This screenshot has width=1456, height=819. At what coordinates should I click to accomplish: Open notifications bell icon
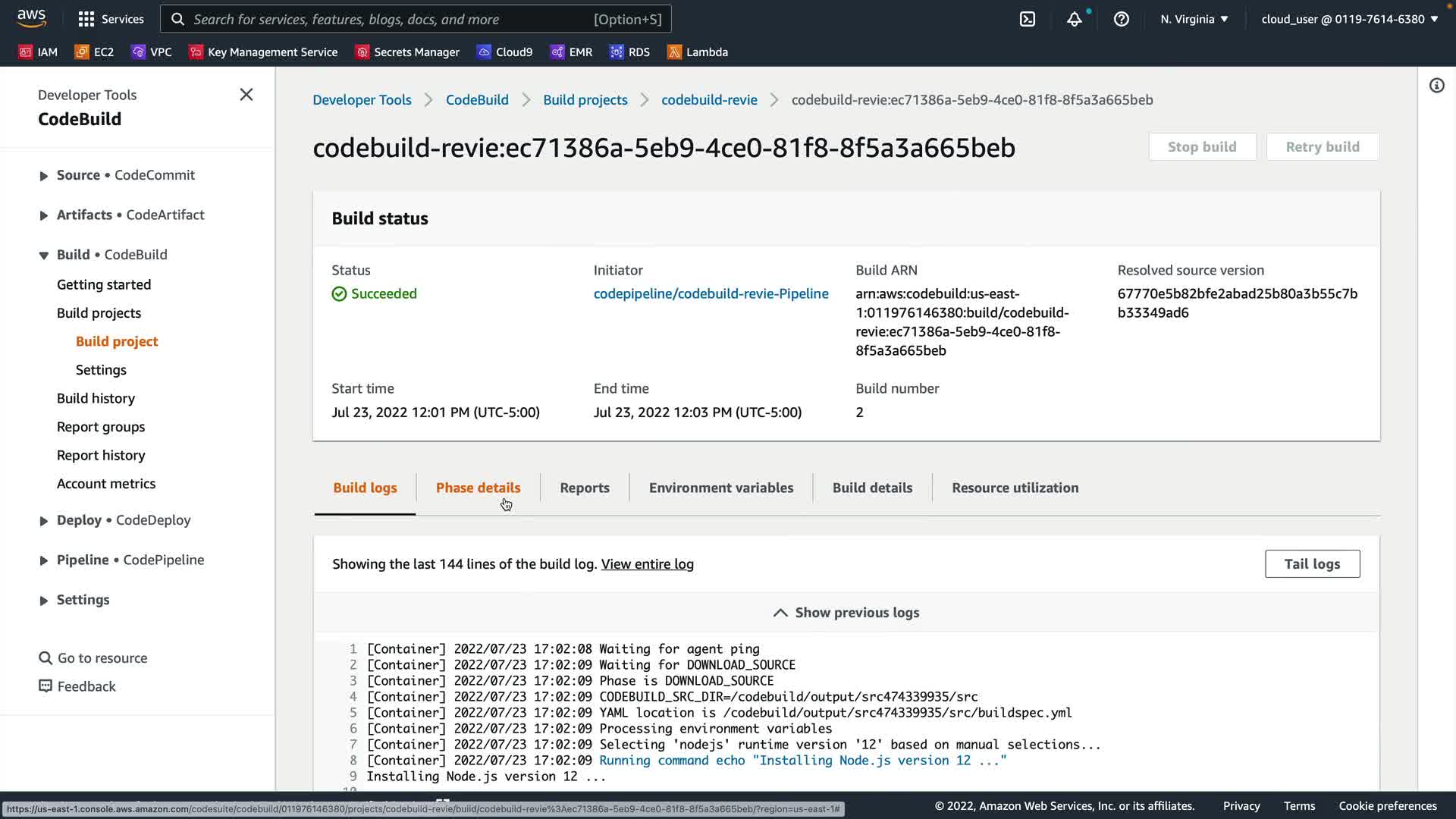[x=1074, y=19]
